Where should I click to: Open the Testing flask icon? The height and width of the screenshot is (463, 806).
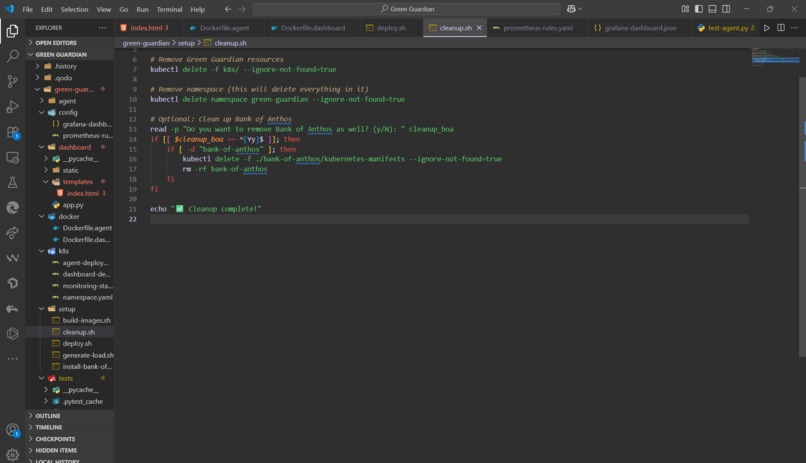coord(12,182)
